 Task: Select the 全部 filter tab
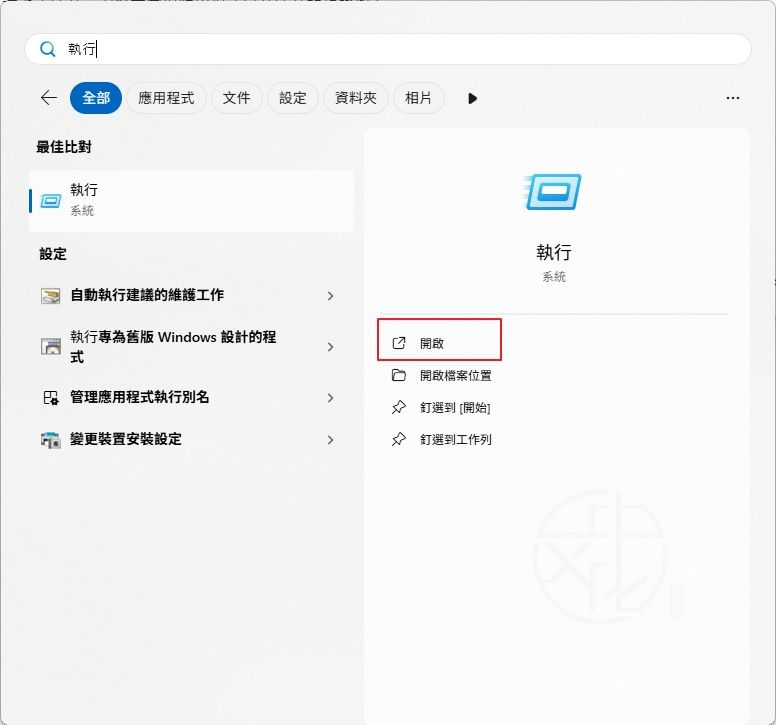96,98
